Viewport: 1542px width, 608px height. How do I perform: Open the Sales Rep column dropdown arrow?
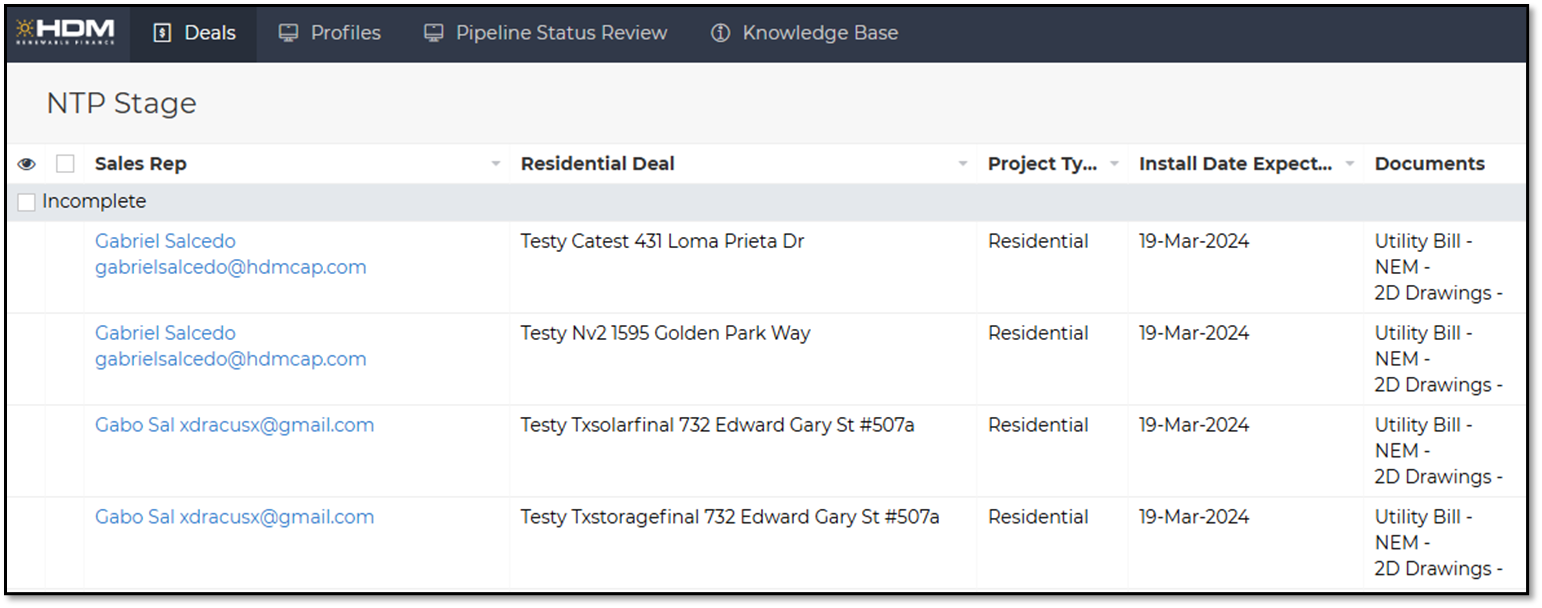496,164
